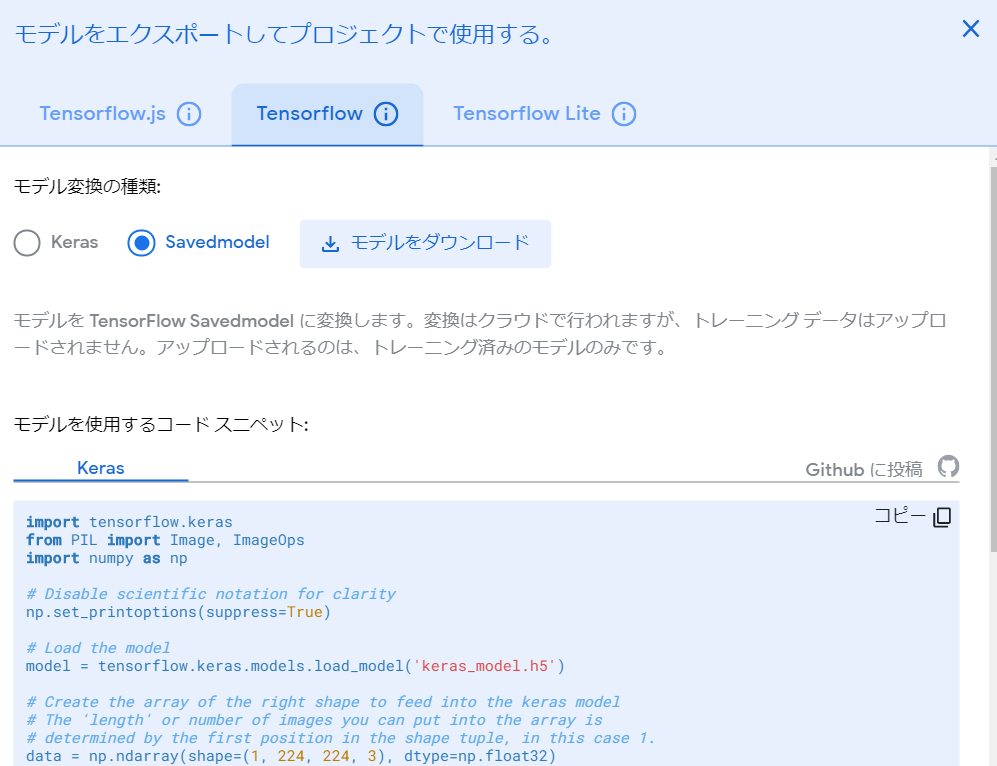Select the Keras code snippet tab

pos(100,467)
